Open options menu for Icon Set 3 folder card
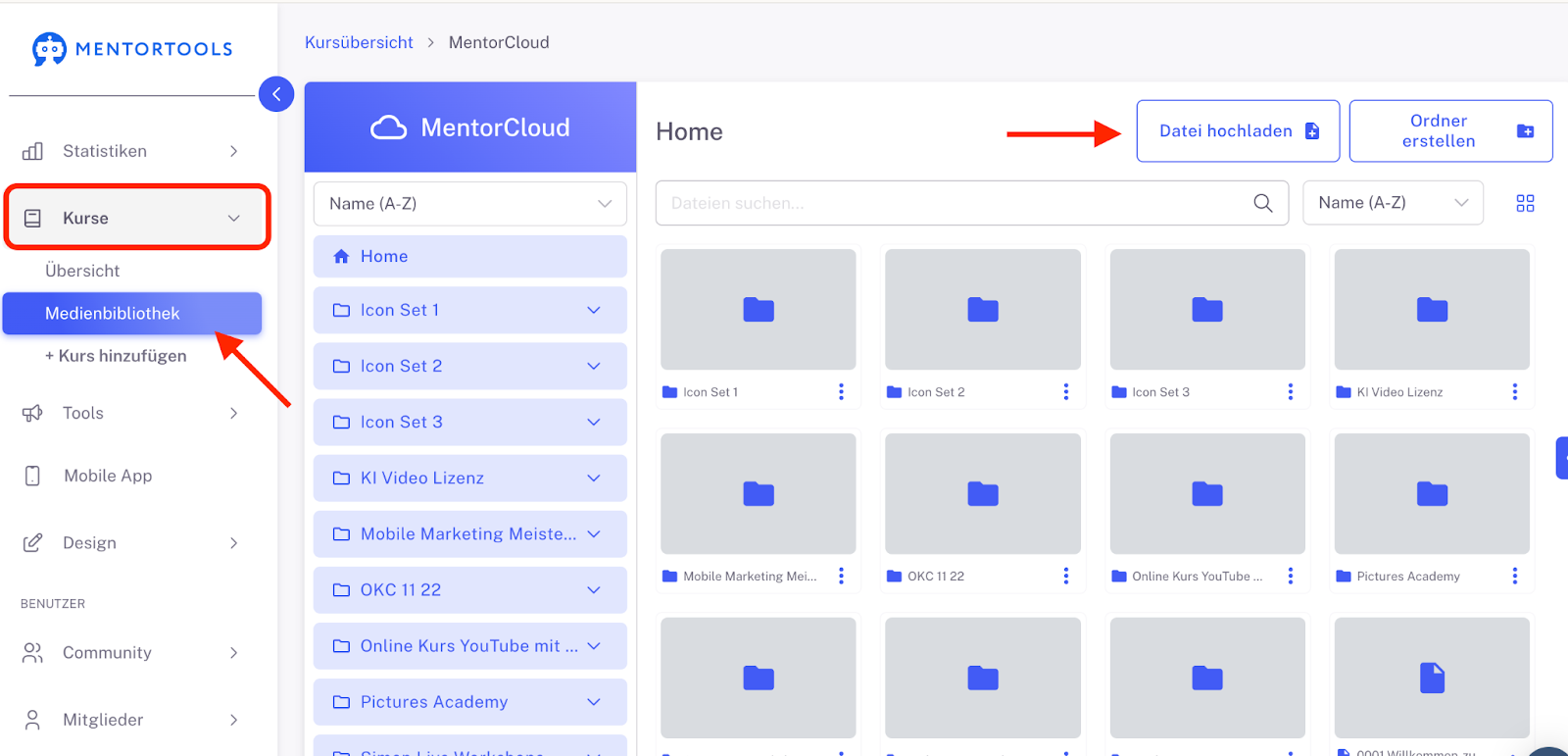The image size is (1568, 756). 1290,391
